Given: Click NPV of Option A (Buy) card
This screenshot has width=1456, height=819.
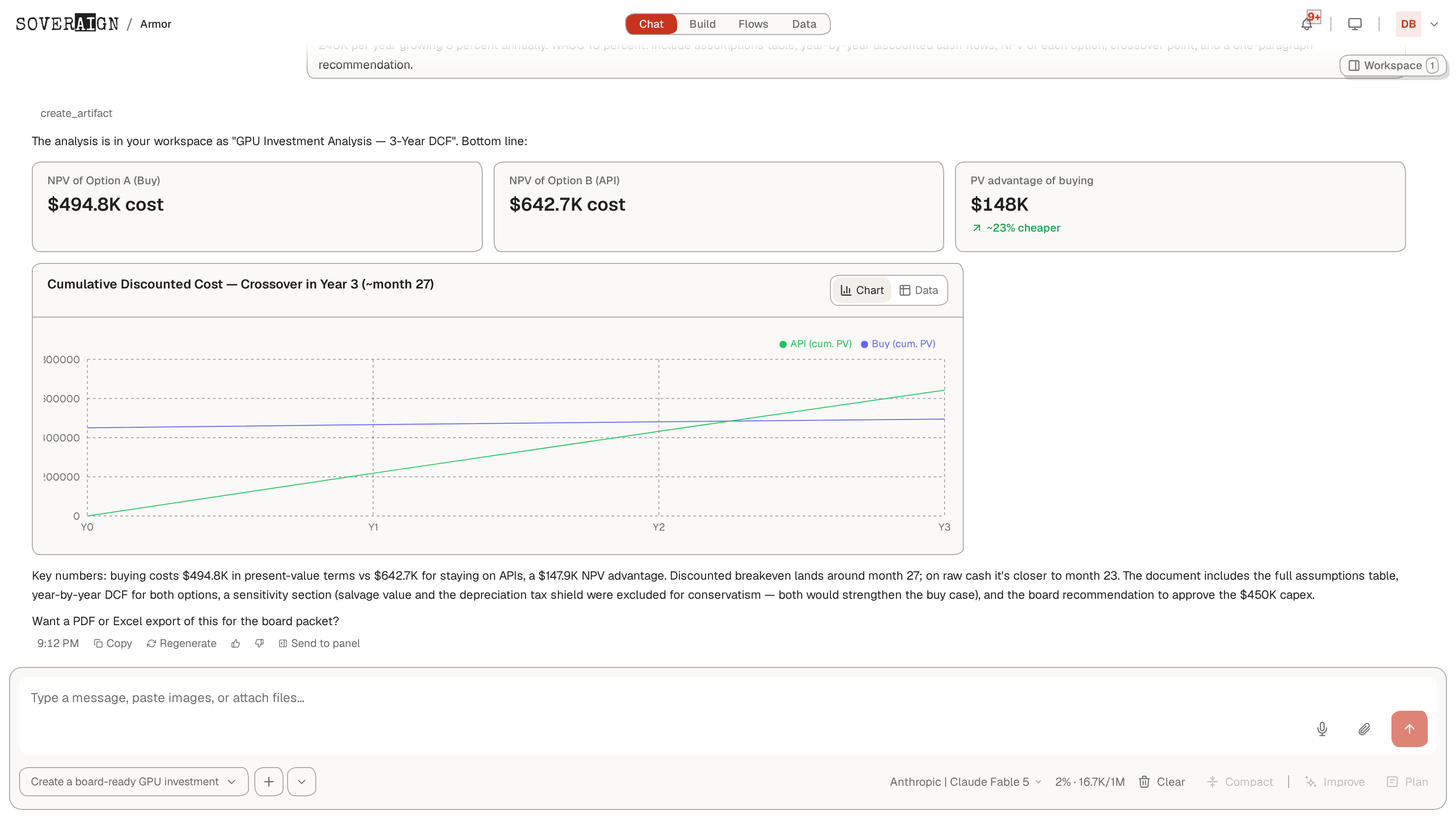Looking at the screenshot, I should (257, 206).
